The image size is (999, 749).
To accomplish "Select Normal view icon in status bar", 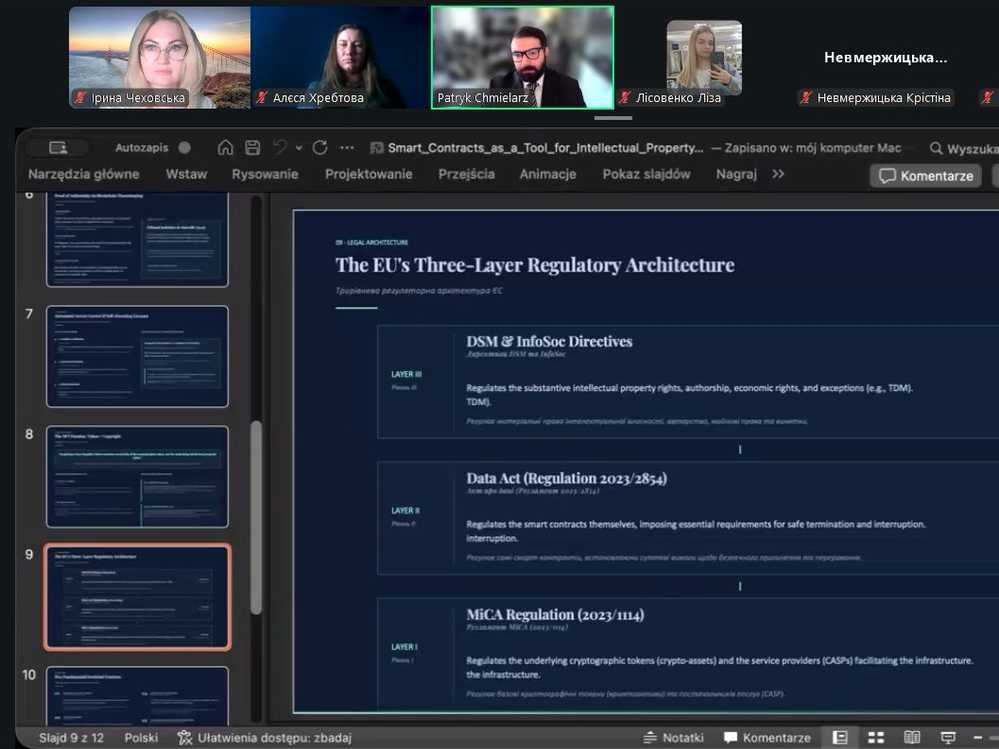I will (x=840, y=738).
